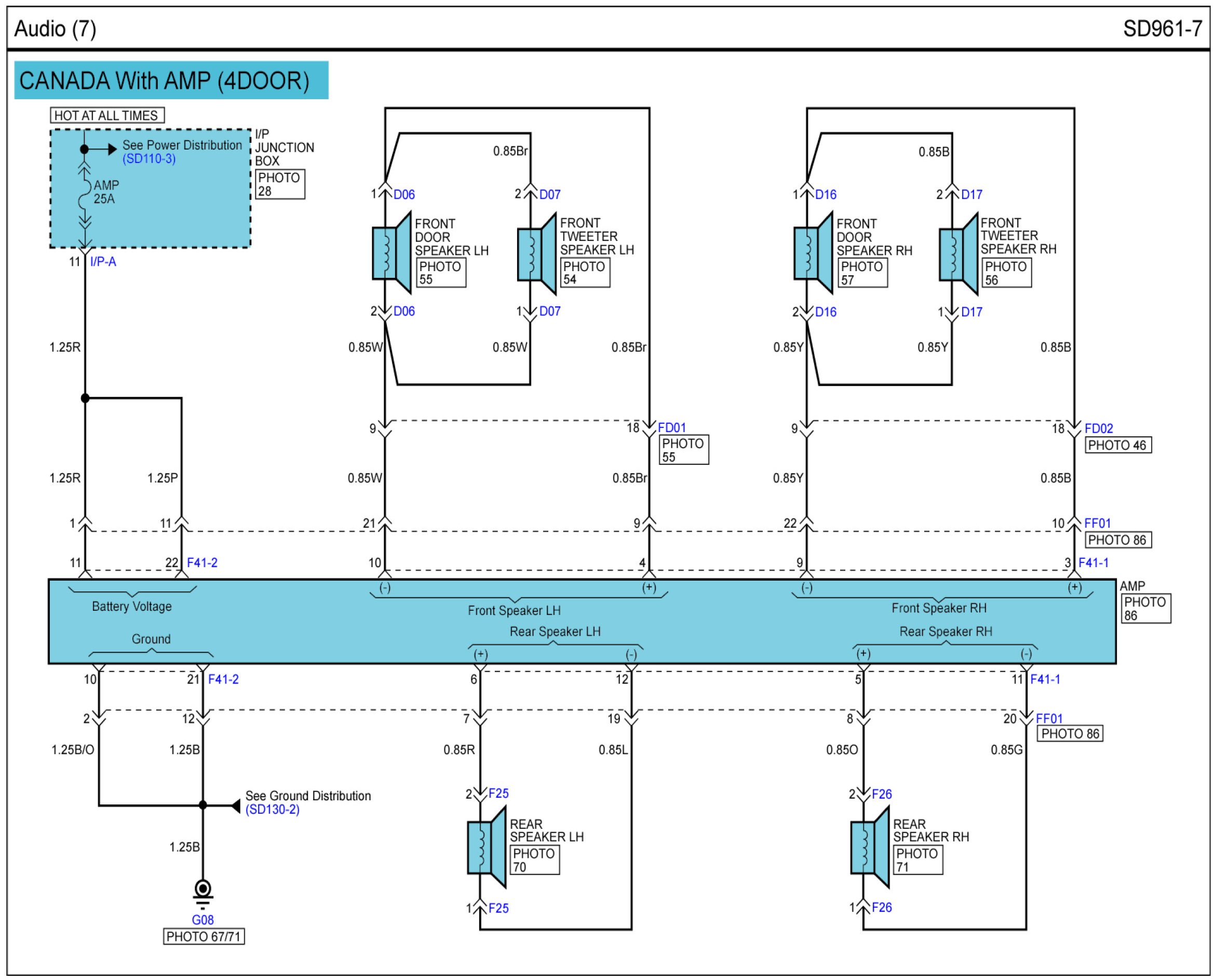The image size is (1215, 980).
Task: Click the Front Tweeter Speaker LH symbol
Action: (536, 253)
